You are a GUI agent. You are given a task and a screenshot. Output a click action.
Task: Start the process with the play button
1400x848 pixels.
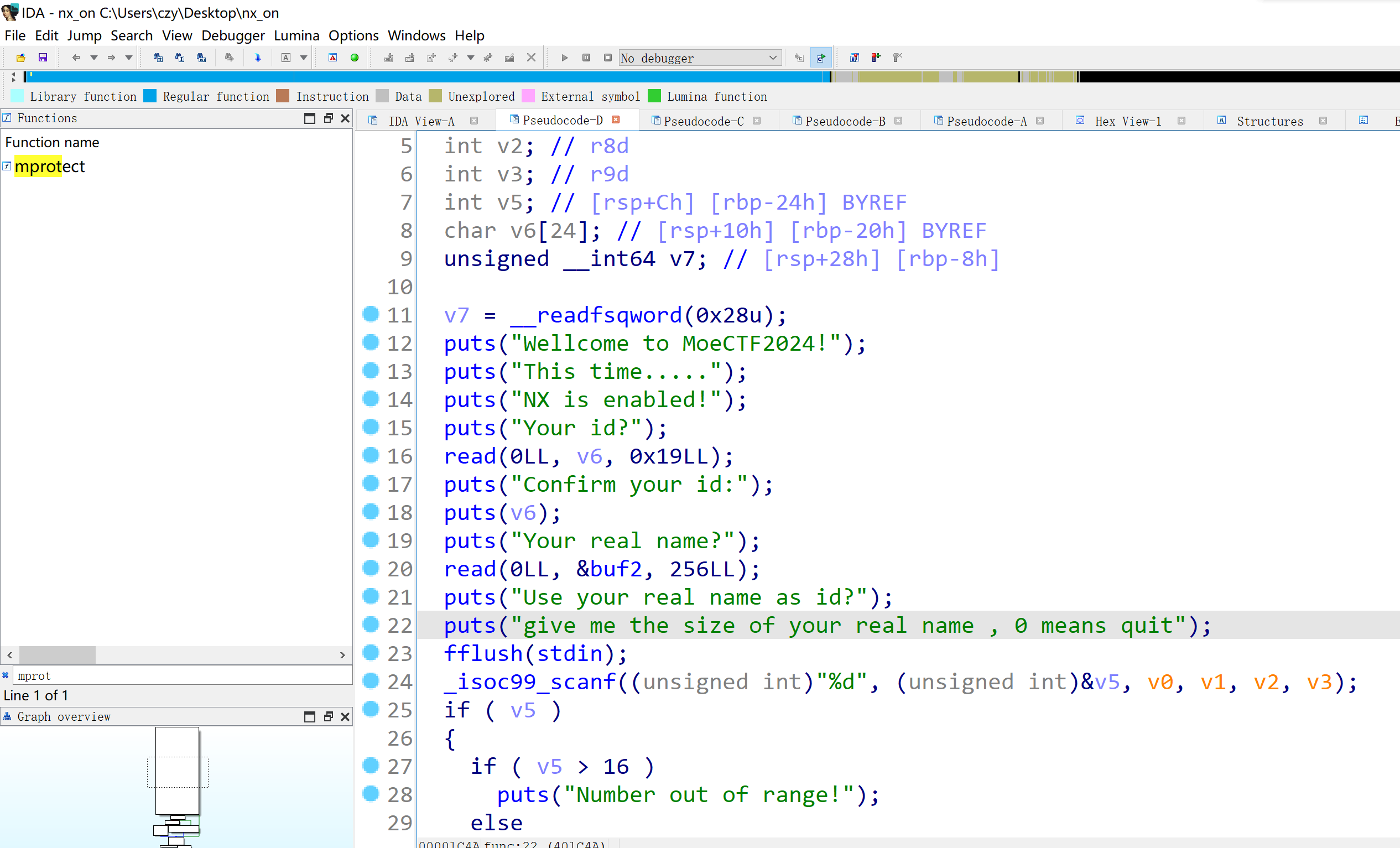[564, 58]
